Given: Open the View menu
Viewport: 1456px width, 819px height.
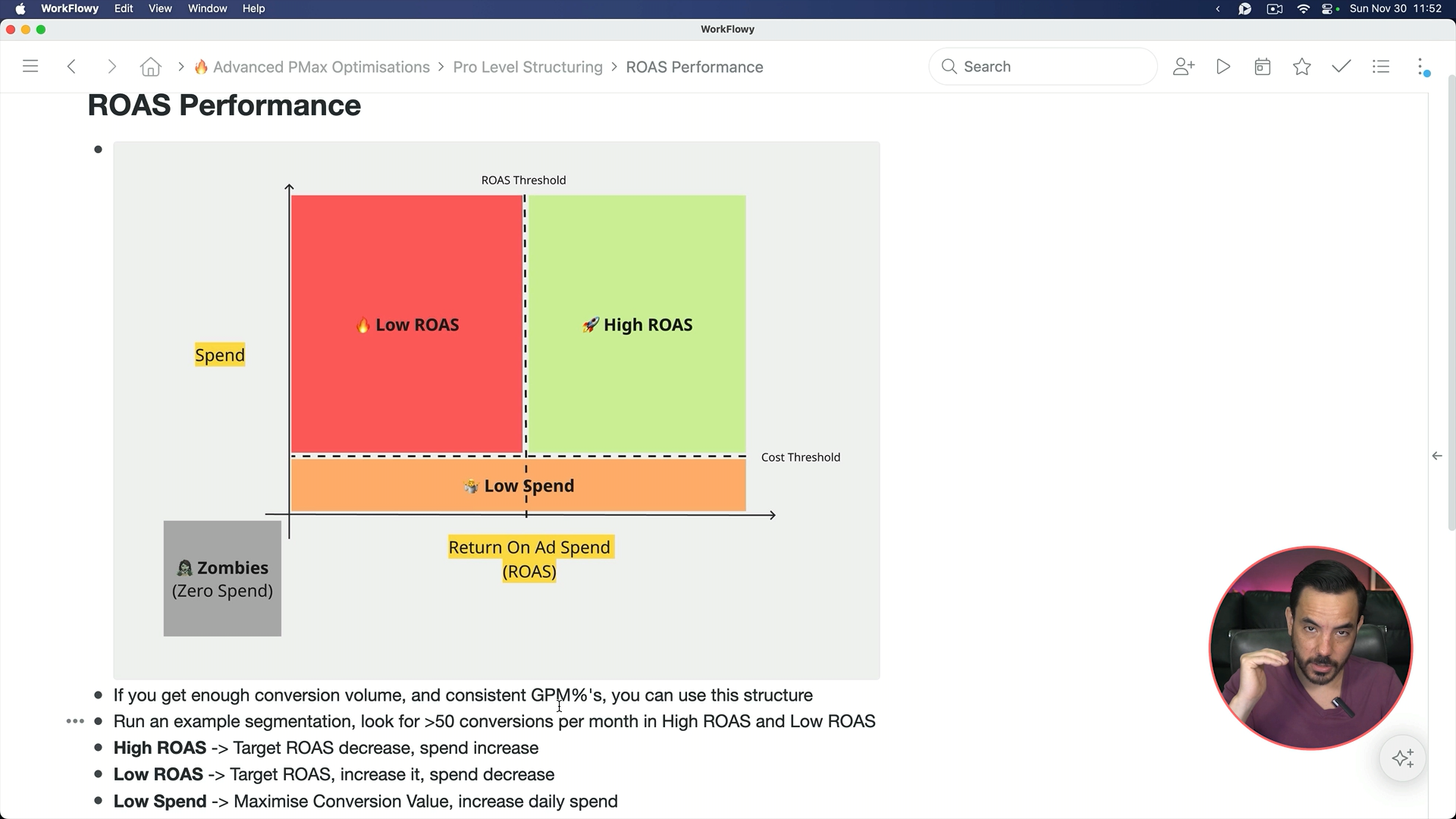Looking at the screenshot, I should click(160, 8).
